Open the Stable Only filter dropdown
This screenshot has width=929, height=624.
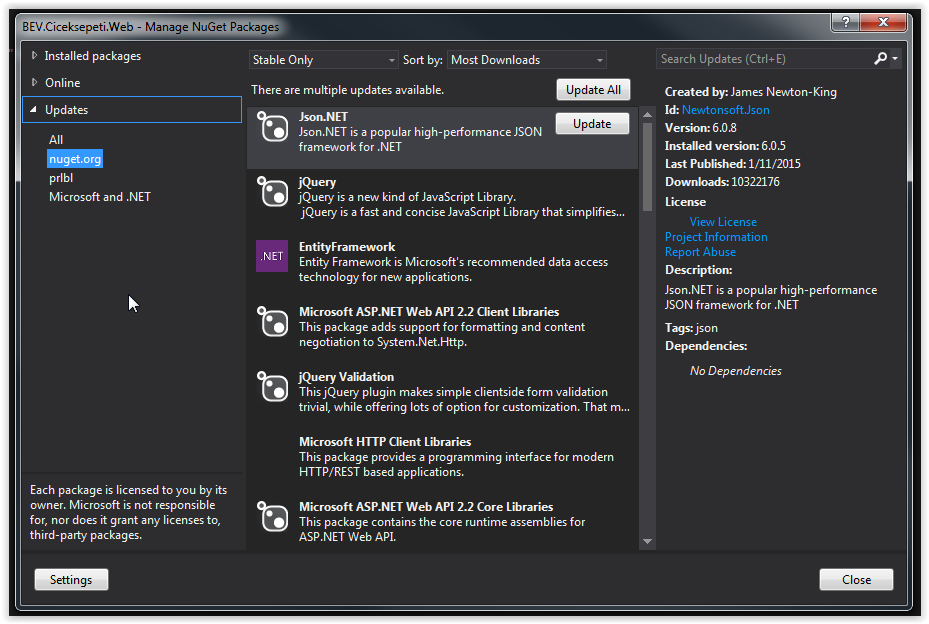(323, 60)
